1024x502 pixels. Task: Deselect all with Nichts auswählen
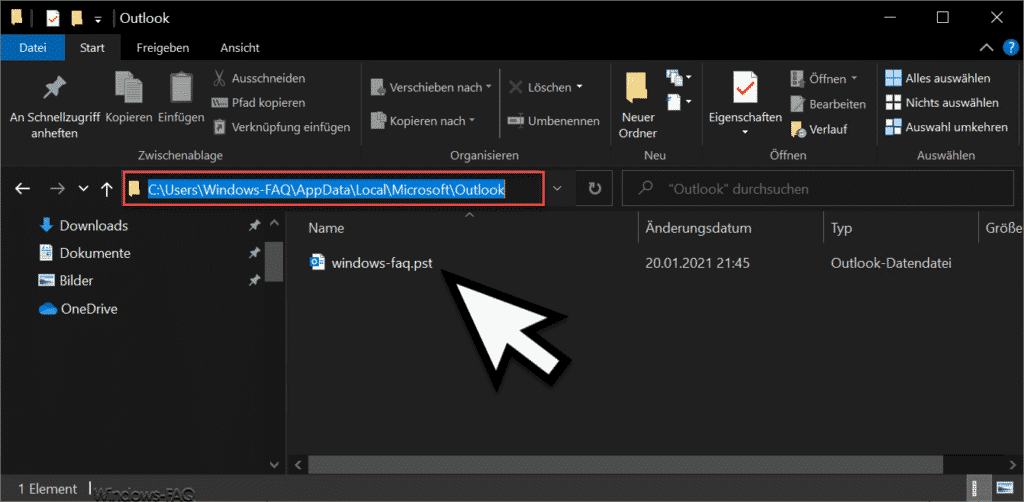[942, 102]
